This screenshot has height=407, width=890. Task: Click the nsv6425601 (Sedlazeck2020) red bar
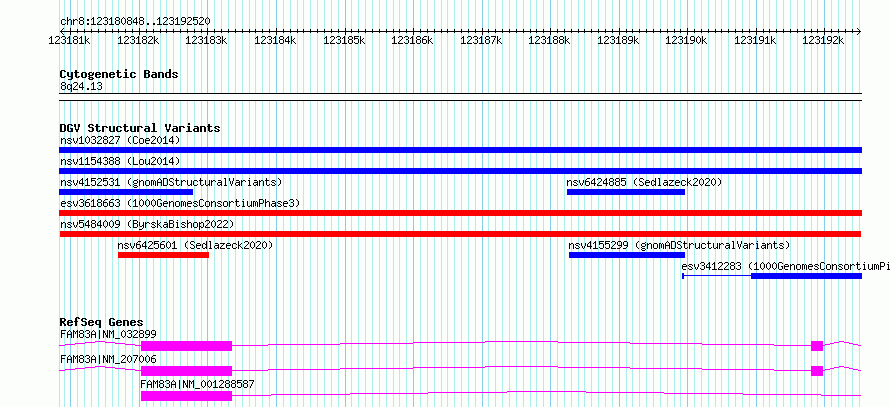(163, 255)
